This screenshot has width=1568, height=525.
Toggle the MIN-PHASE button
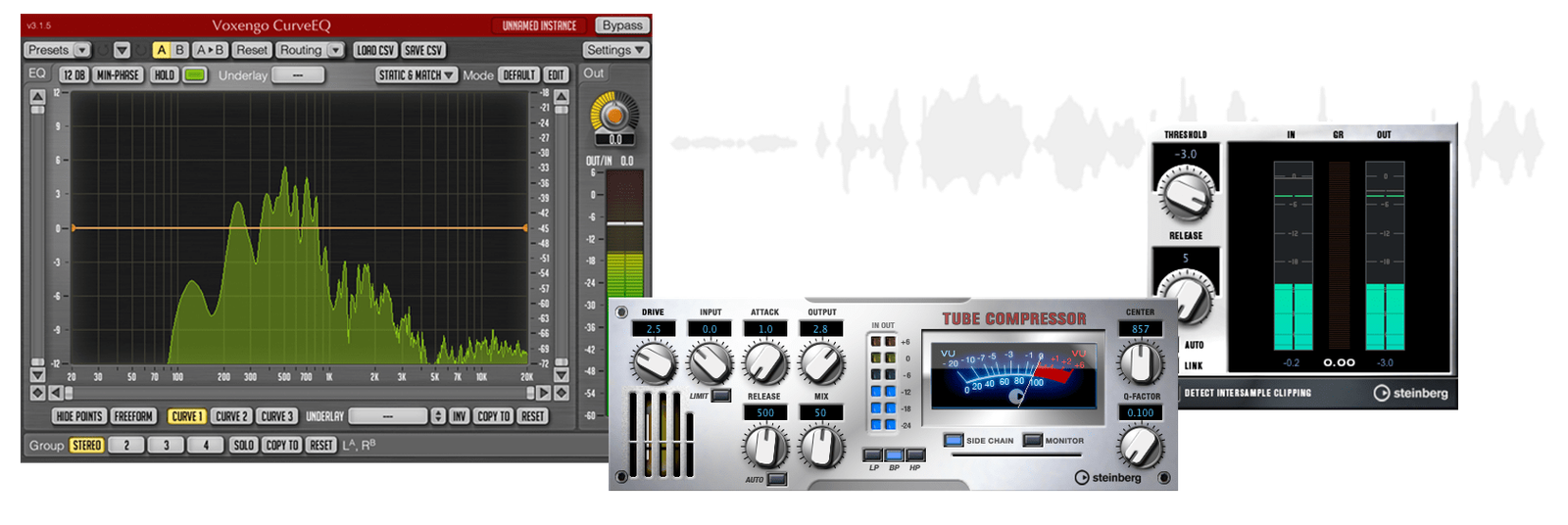tap(119, 75)
